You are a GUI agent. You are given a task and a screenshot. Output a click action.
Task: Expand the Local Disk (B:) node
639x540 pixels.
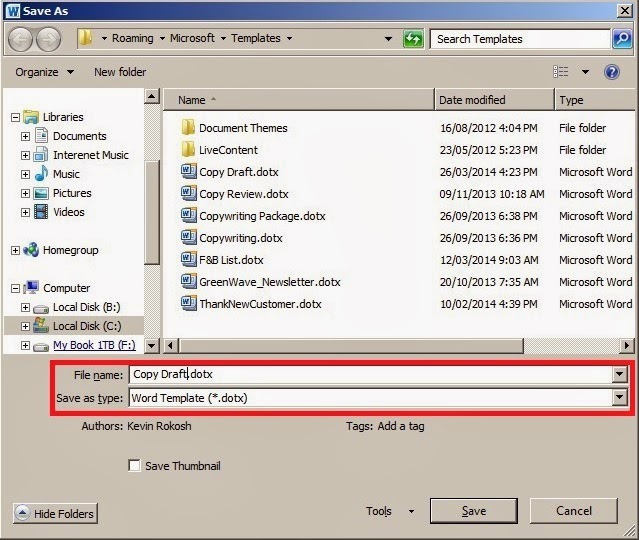25,307
